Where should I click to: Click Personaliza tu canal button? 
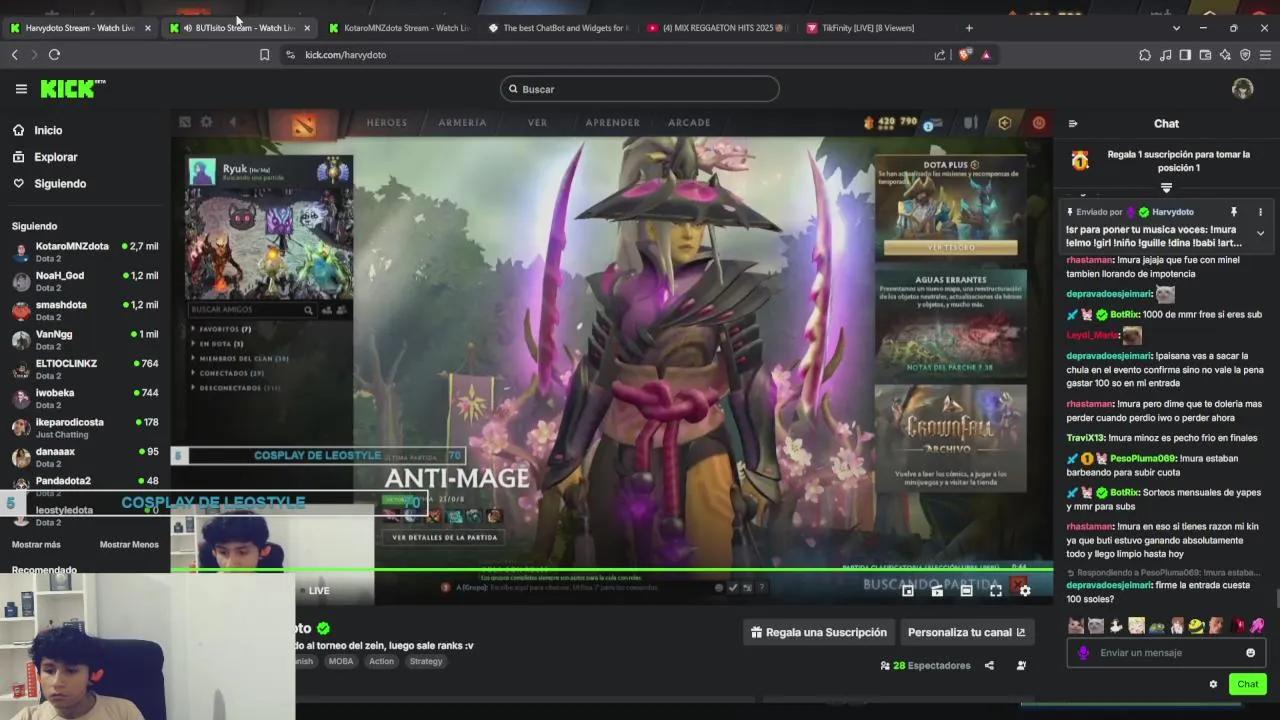(966, 632)
